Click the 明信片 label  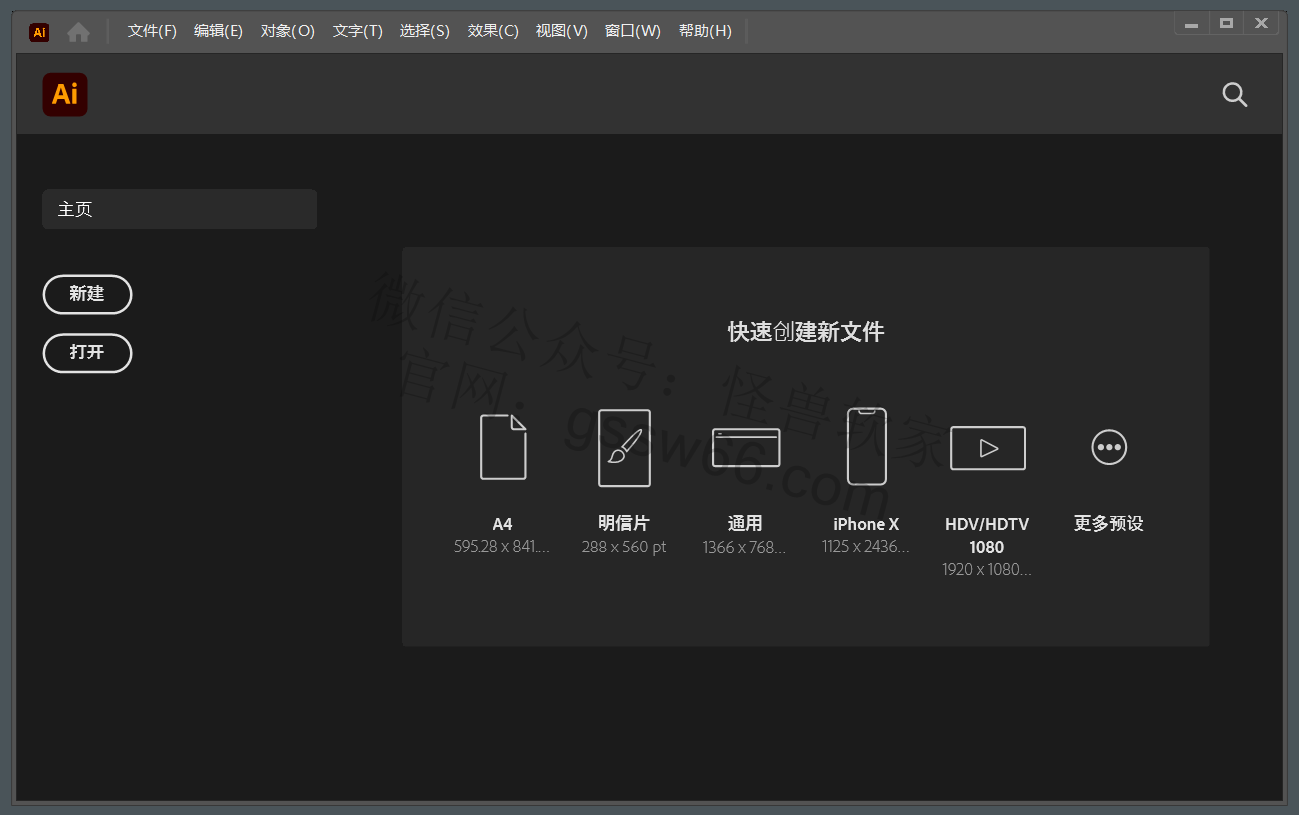click(x=624, y=523)
